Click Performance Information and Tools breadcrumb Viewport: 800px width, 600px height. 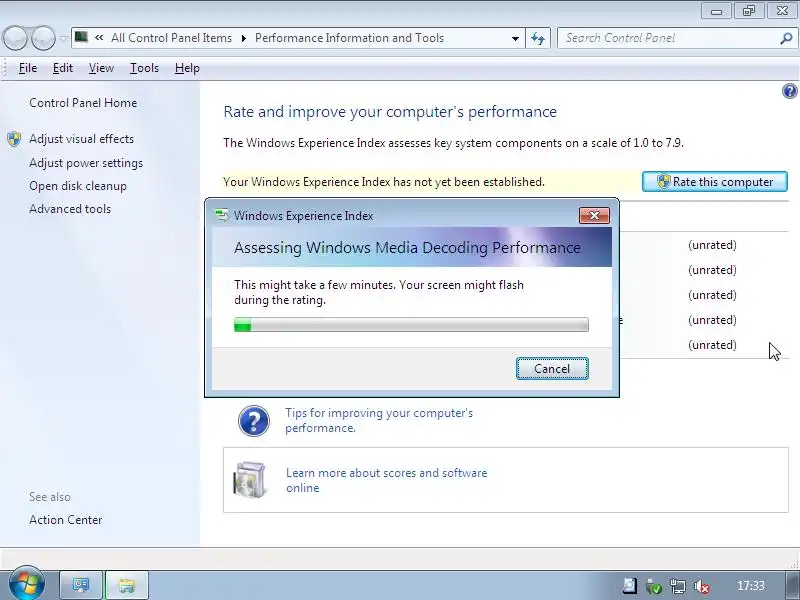(x=349, y=38)
